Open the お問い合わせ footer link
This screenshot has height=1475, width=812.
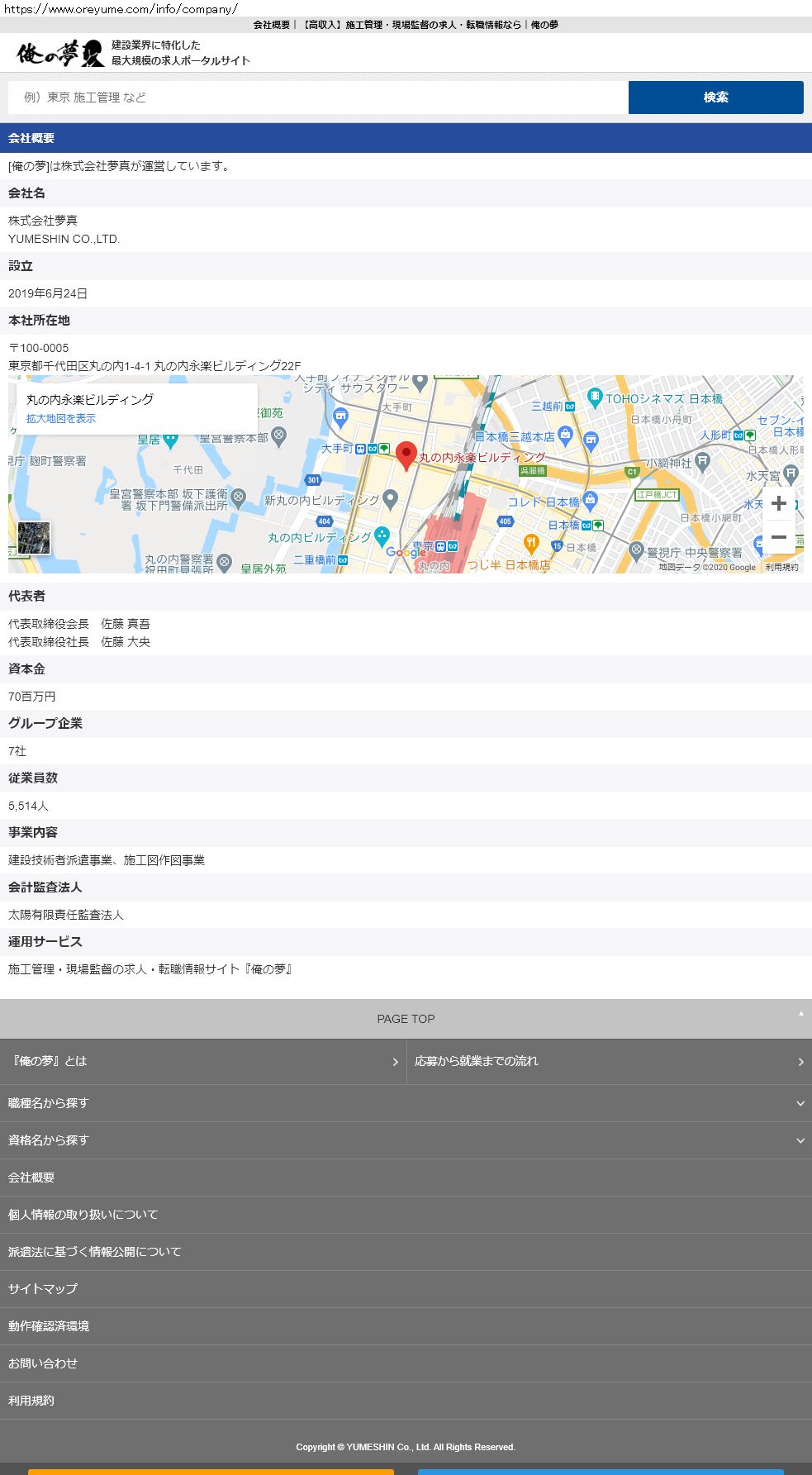click(43, 1363)
